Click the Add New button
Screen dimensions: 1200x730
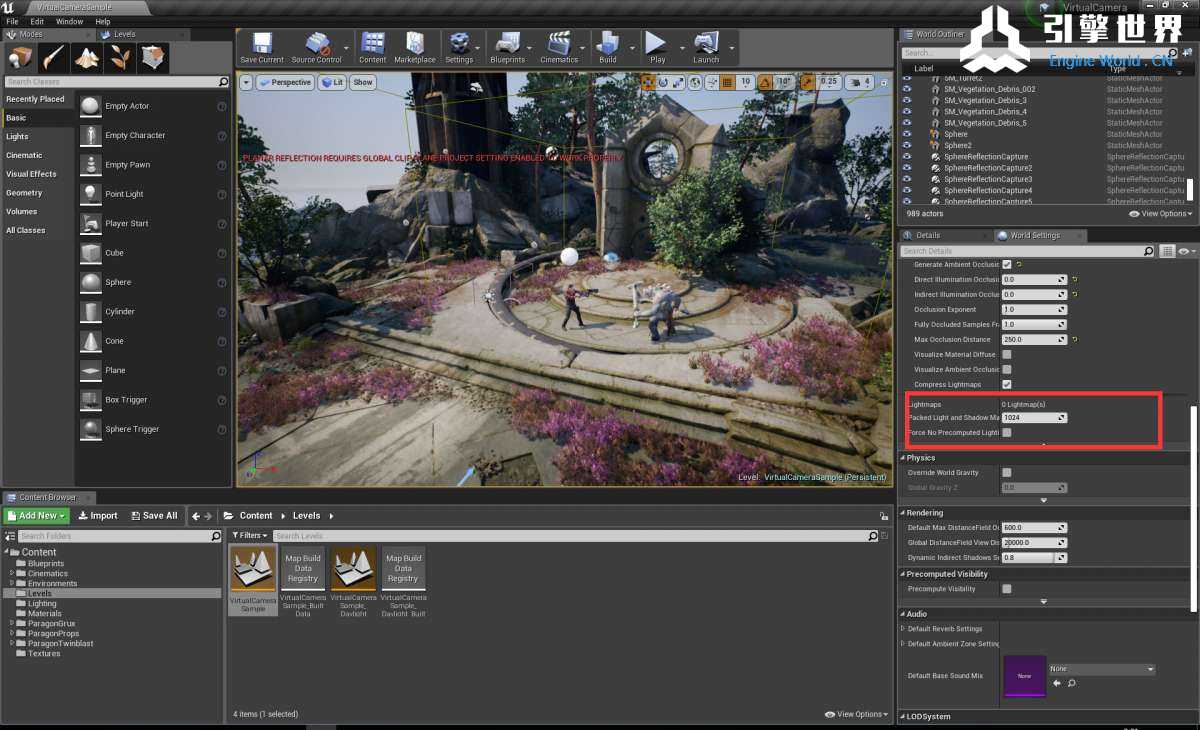pyautogui.click(x=36, y=516)
